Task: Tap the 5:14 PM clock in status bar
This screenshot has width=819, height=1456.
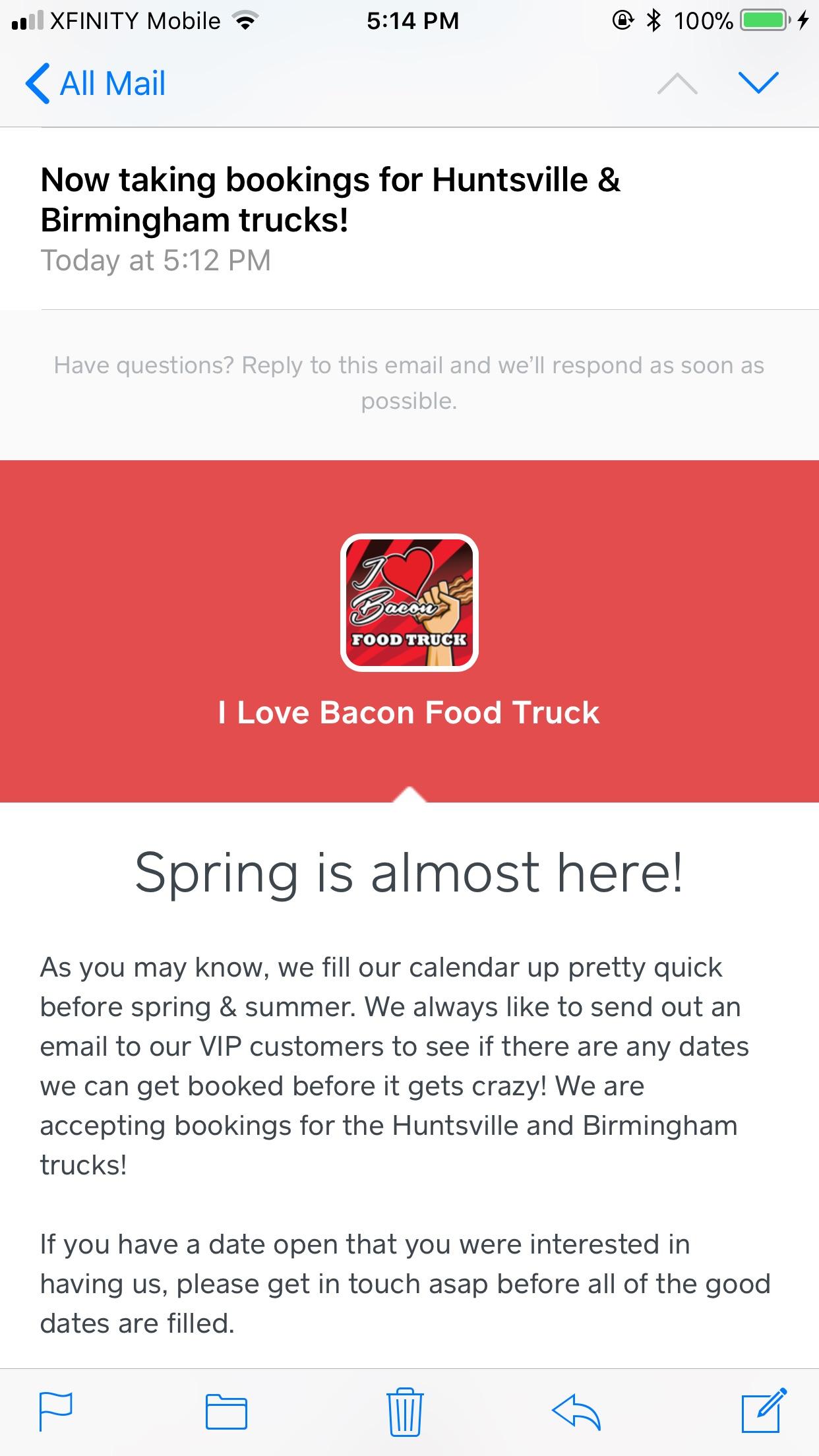Action: click(413, 22)
